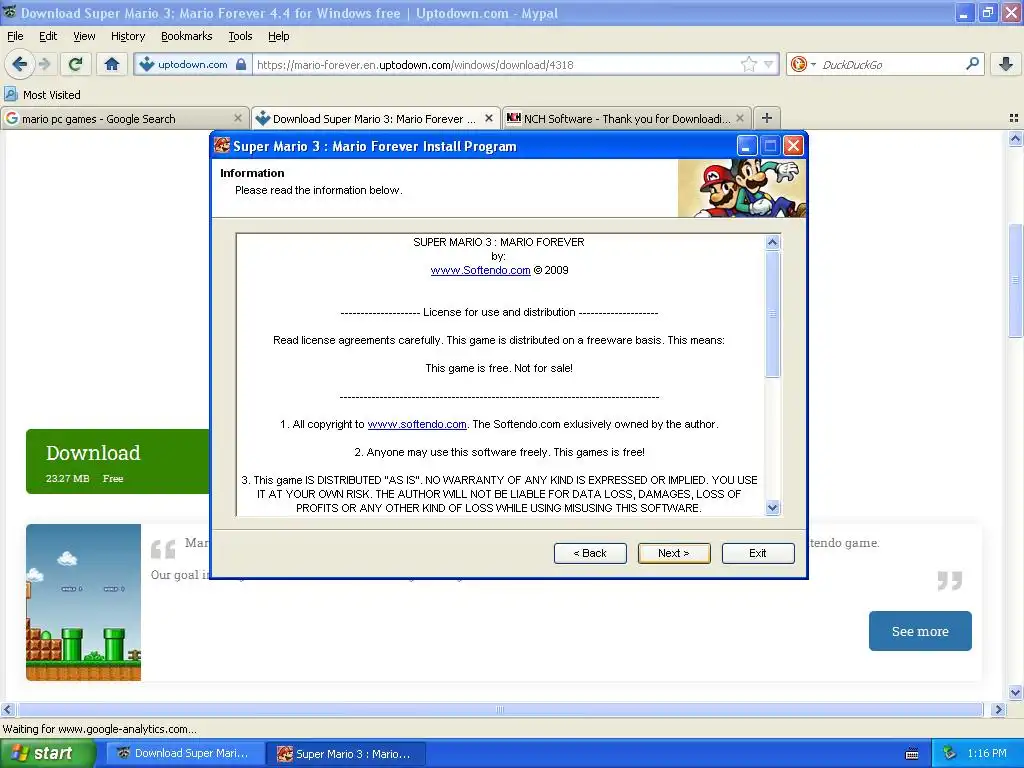Screen dimensions: 1024x768
Task: Switch to the NCH Software tab
Action: click(627, 119)
